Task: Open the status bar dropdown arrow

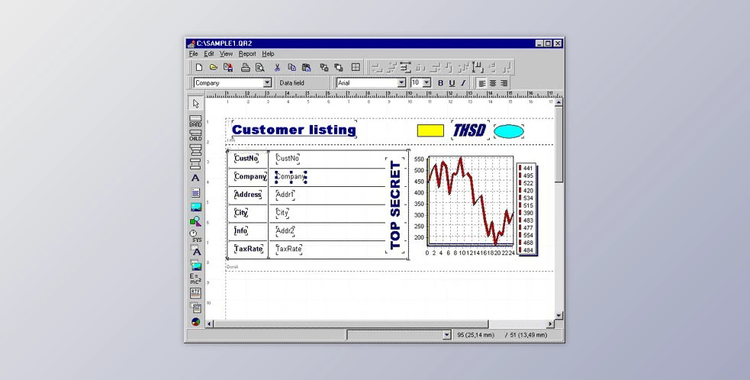Action: [x=447, y=335]
